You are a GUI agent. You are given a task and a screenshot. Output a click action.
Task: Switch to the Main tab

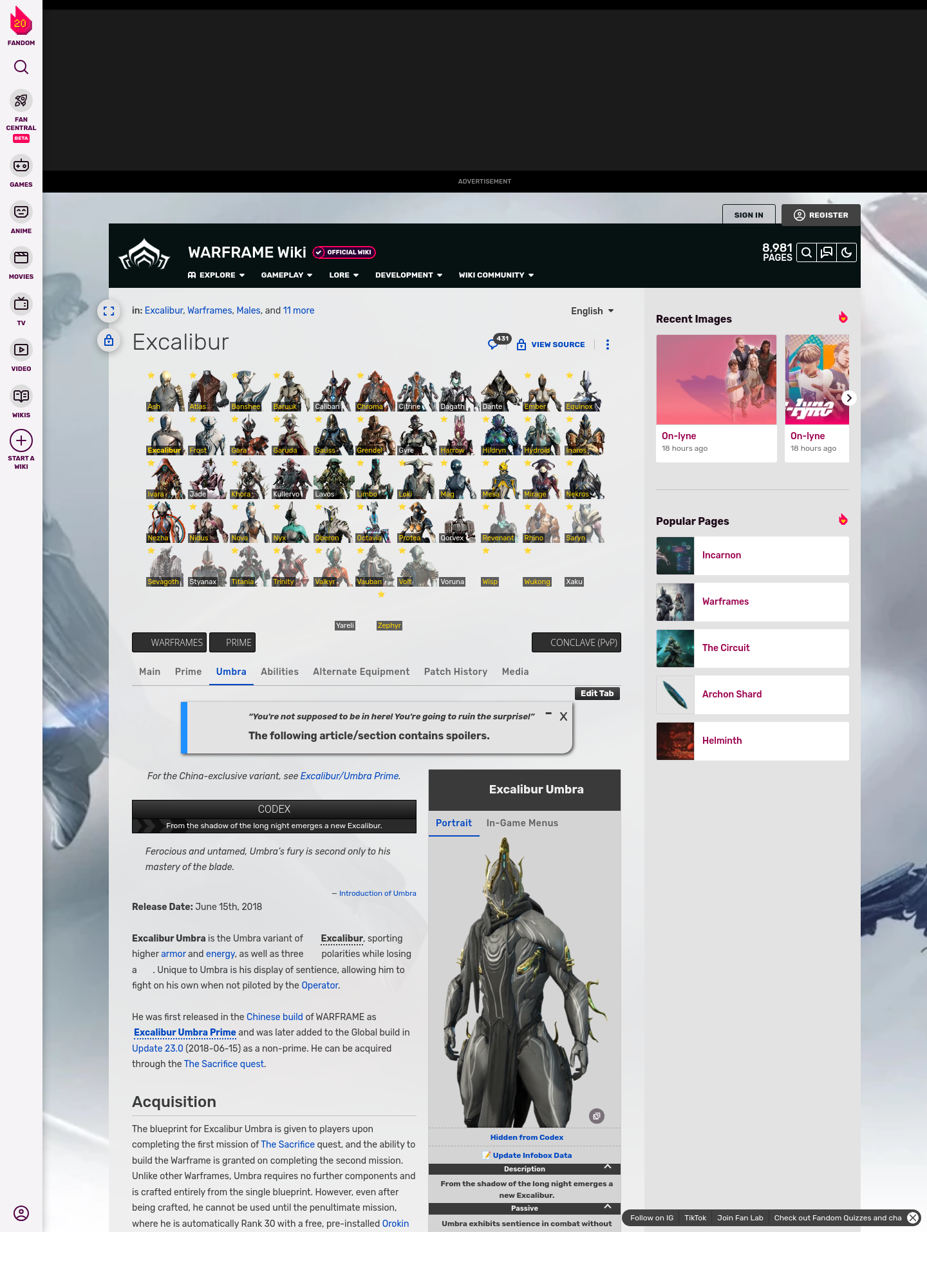click(150, 672)
